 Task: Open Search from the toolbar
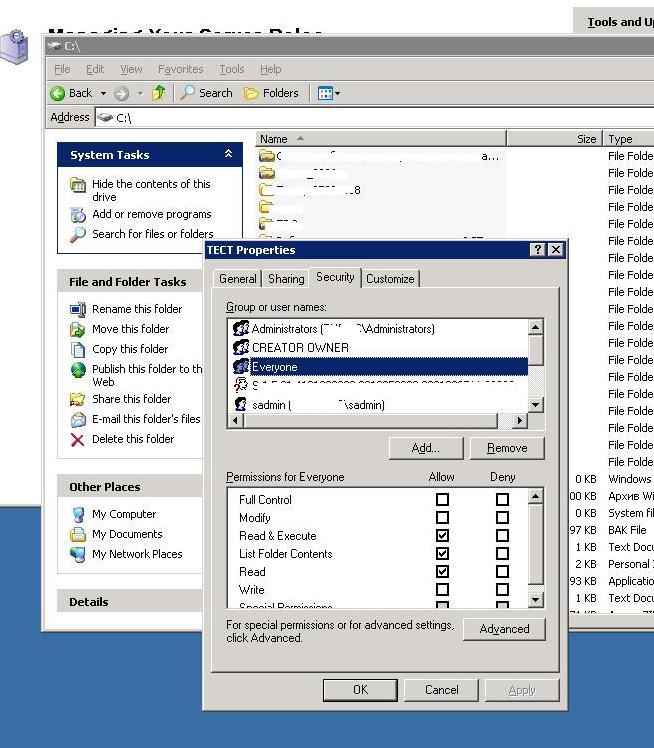(206, 93)
